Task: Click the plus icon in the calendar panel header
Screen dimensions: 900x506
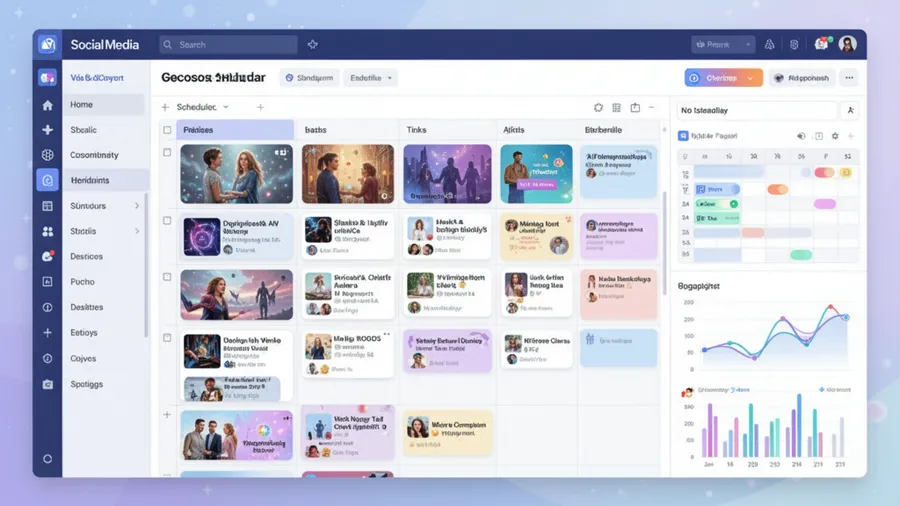Action: (851, 136)
